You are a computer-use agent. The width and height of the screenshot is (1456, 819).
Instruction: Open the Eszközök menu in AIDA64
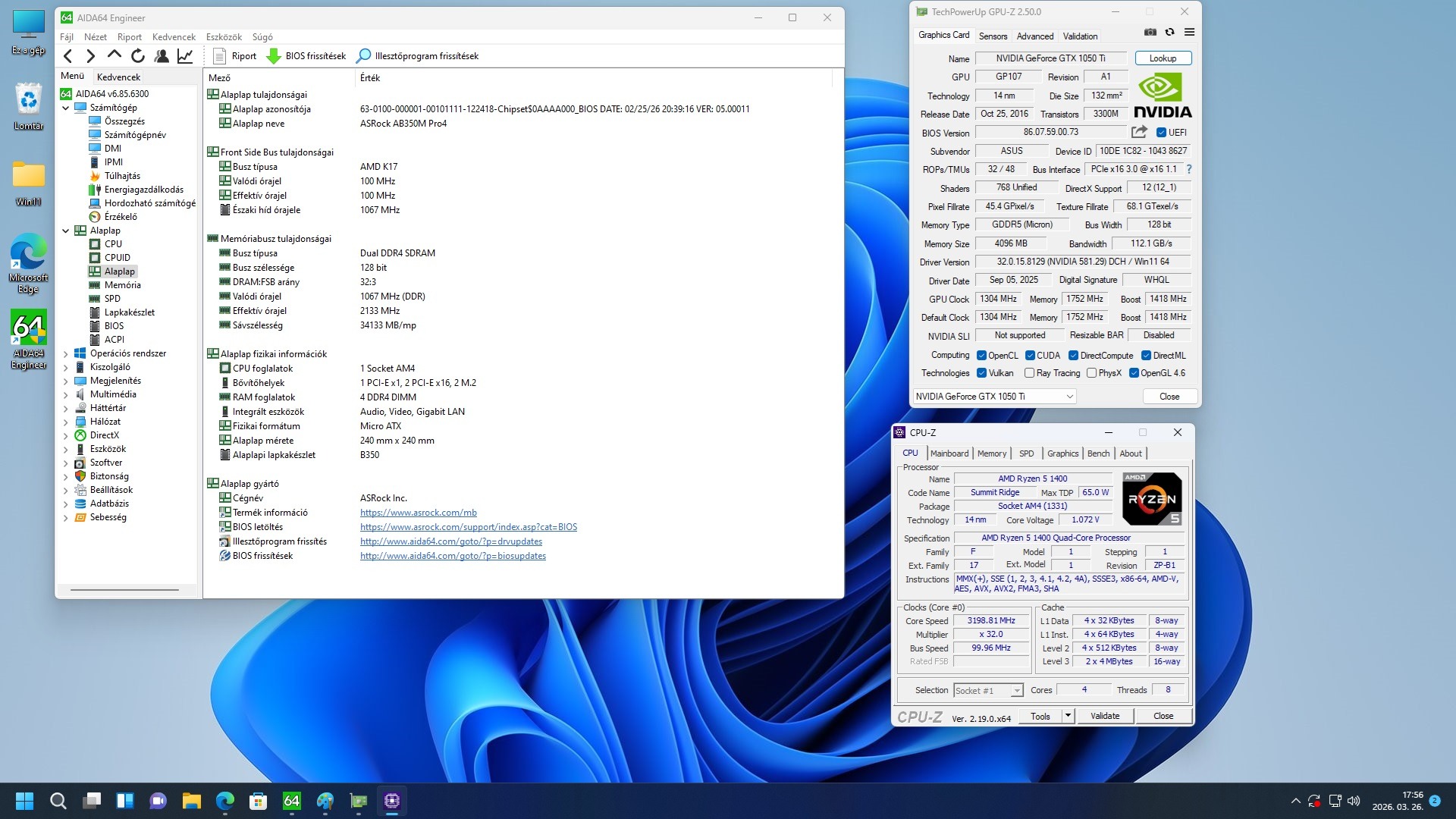[224, 37]
